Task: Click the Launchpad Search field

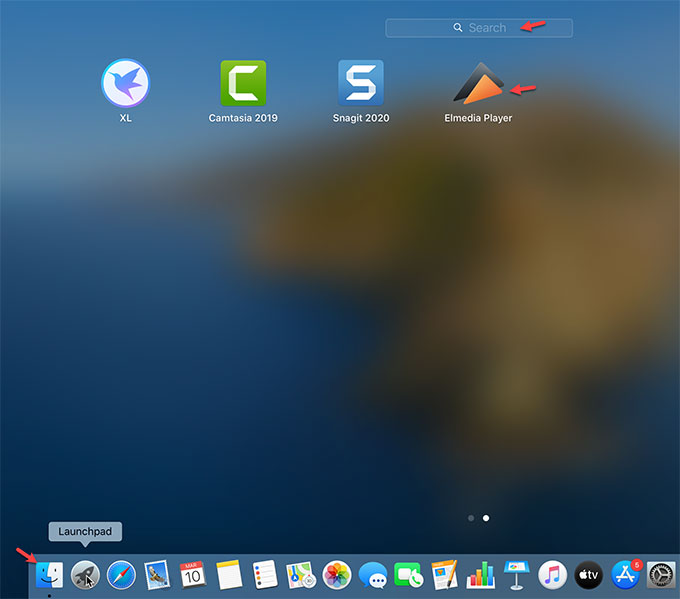Action: pyautogui.click(x=479, y=28)
